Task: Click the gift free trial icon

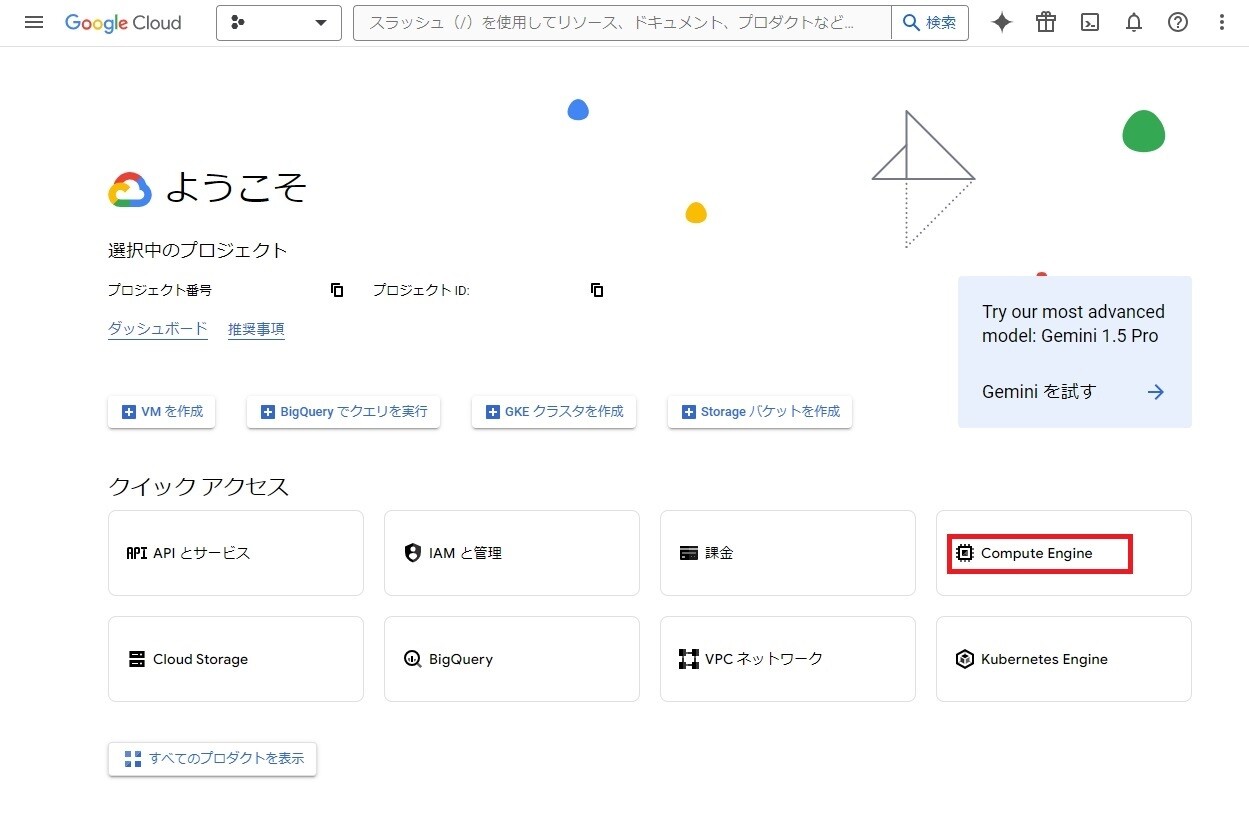Action: click(1046, 22)
